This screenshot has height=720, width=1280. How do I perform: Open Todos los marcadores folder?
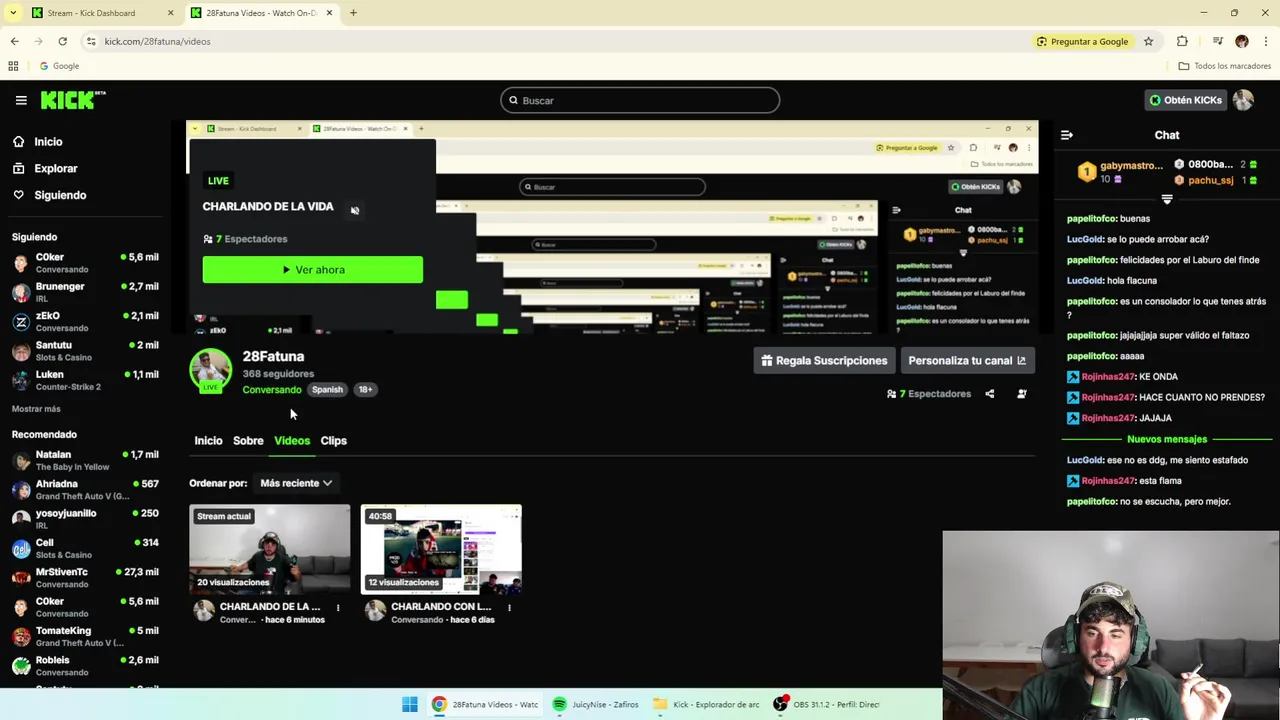click(1225, 66)
